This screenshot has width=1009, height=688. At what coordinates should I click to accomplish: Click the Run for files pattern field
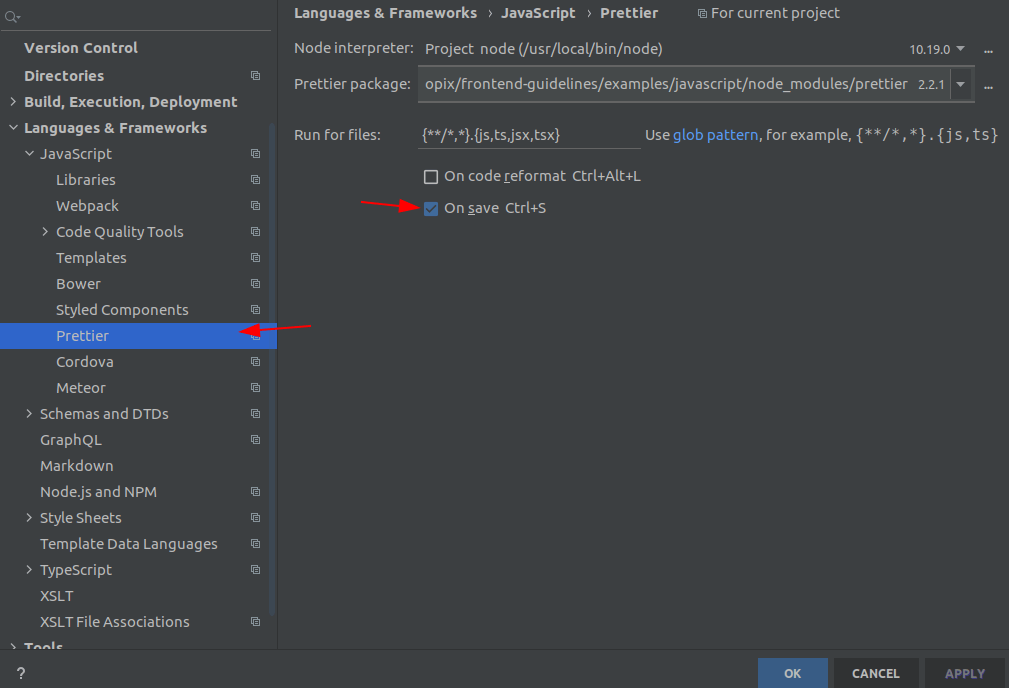coord(528,135)
